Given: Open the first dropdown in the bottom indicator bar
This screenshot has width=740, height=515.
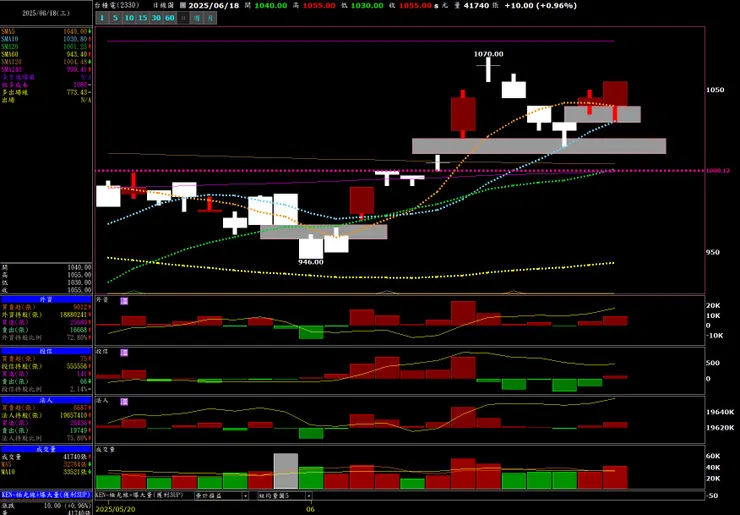Looking at the screenshot, I should pos(221,496).
